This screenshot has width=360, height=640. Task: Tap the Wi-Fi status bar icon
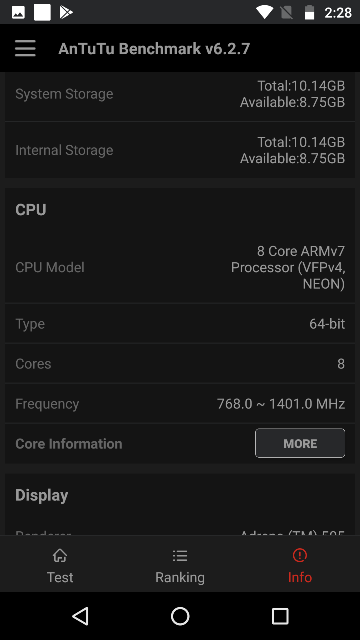click(264, 12)
